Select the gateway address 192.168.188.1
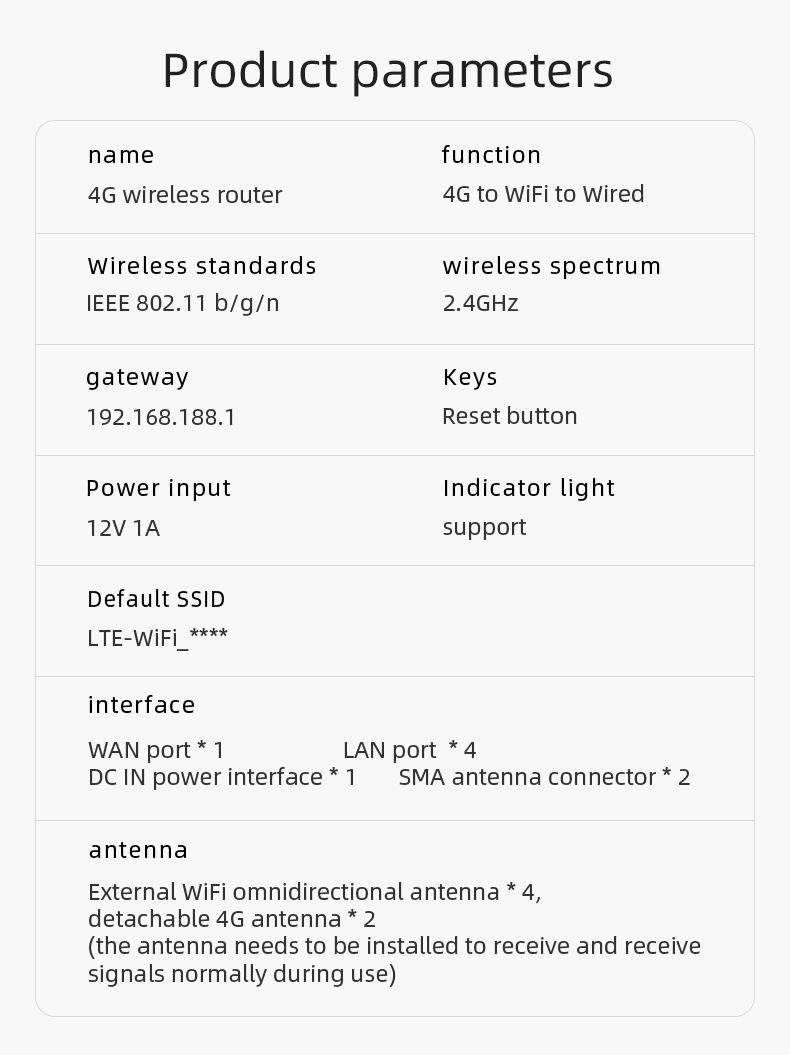Image resolution: width=790 pixels, height=1055 pixels. (161, 417)
